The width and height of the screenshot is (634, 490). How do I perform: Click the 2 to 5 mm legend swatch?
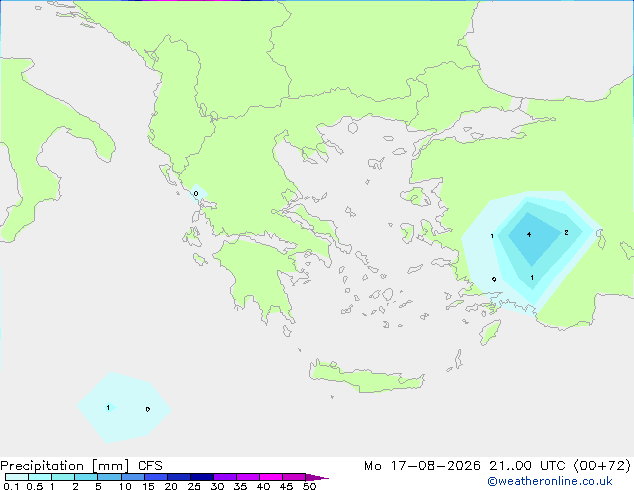86,477
